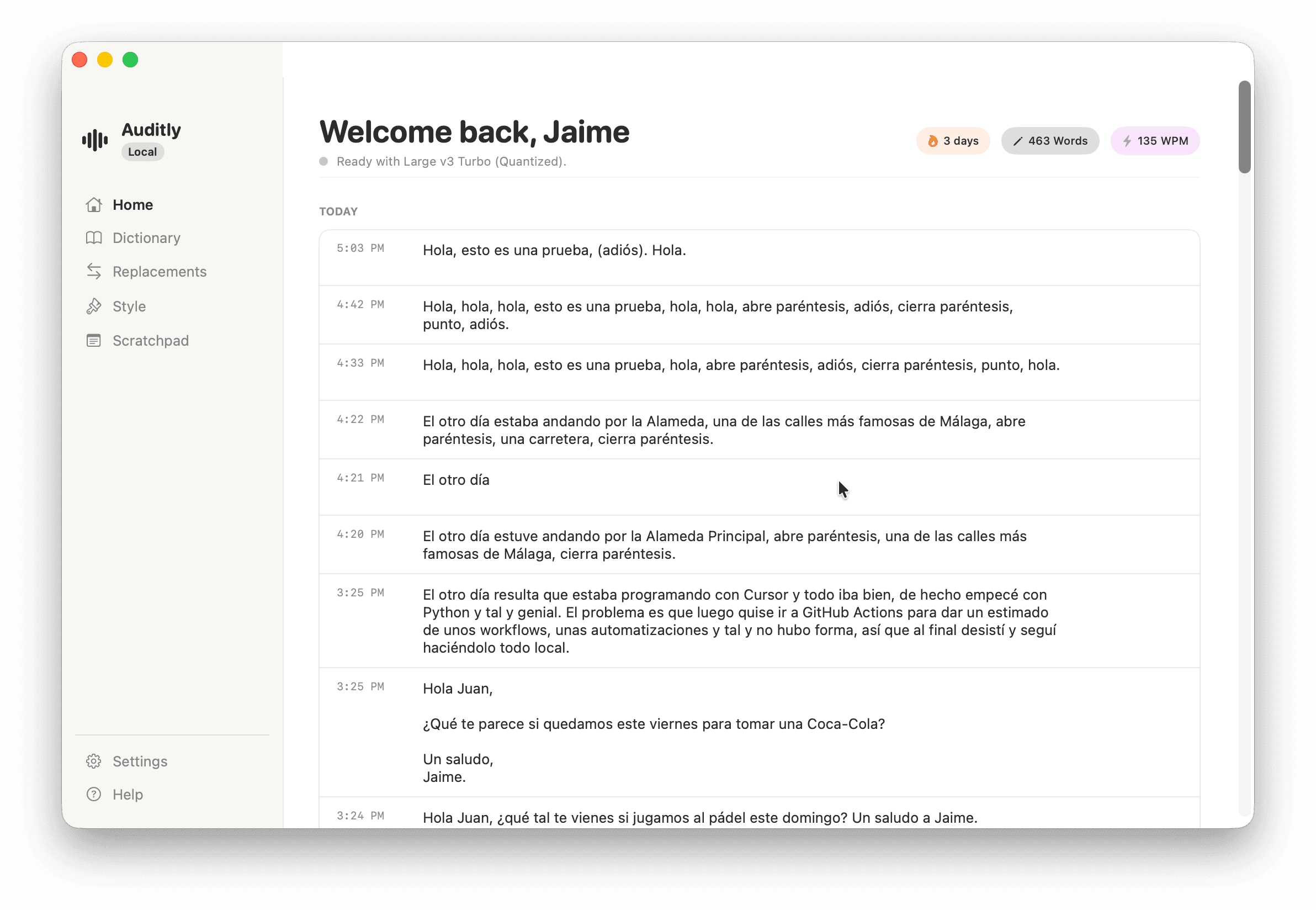Select Dictionary in the sidebar menu

[146, 238]
